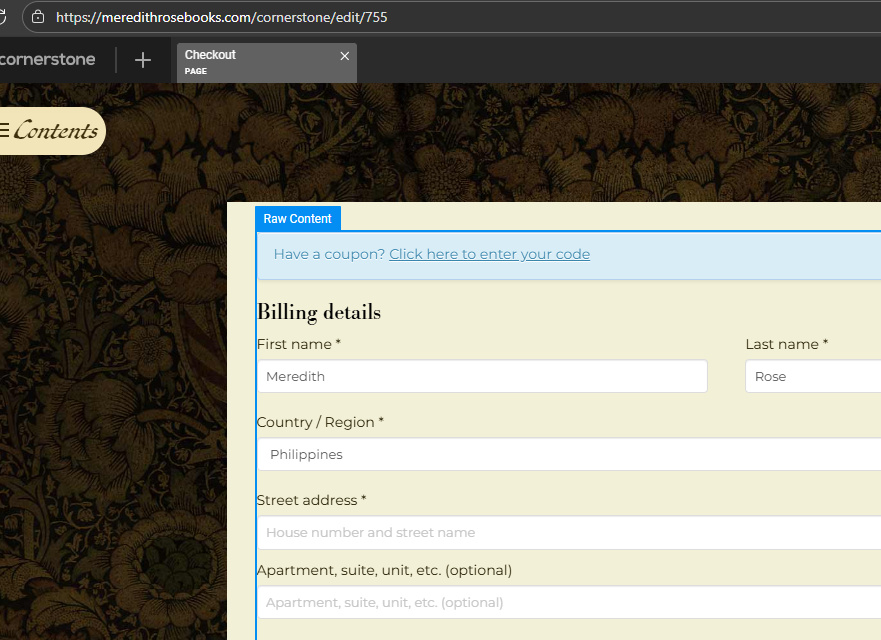Screen dimensions: 881x640
Task: Click into the Street address input
Action: [570, 532]
